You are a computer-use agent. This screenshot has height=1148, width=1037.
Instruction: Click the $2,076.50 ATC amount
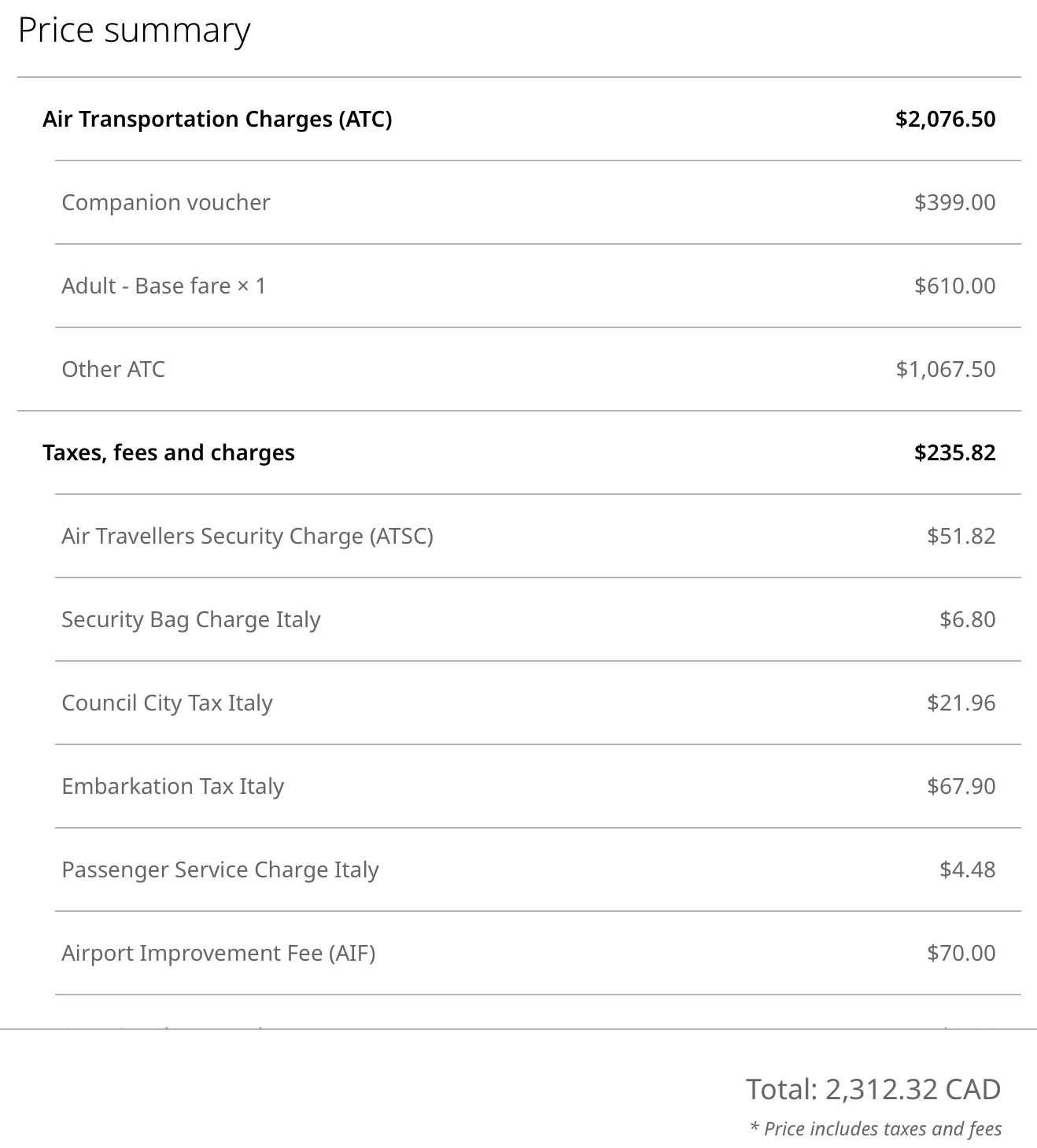945,119
